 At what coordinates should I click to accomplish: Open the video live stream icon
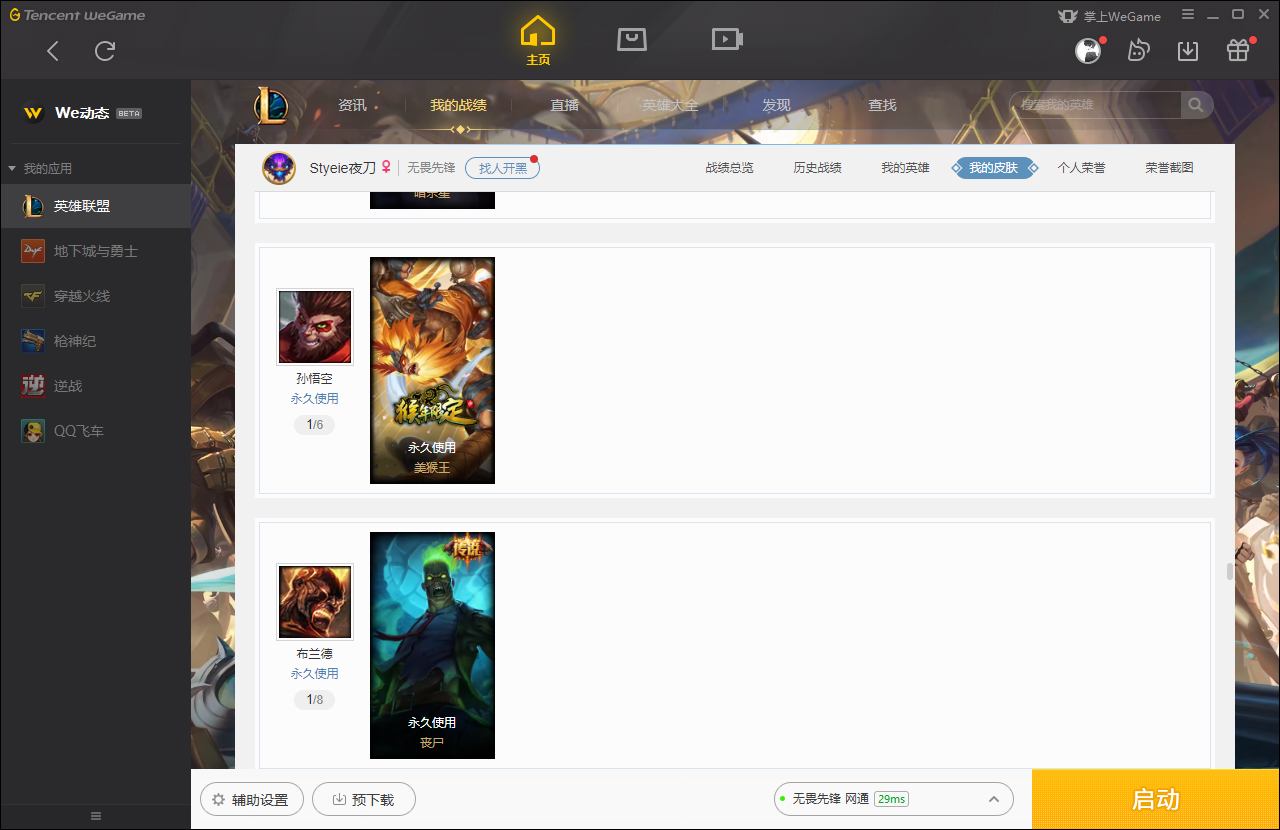(x=727, y=39)
